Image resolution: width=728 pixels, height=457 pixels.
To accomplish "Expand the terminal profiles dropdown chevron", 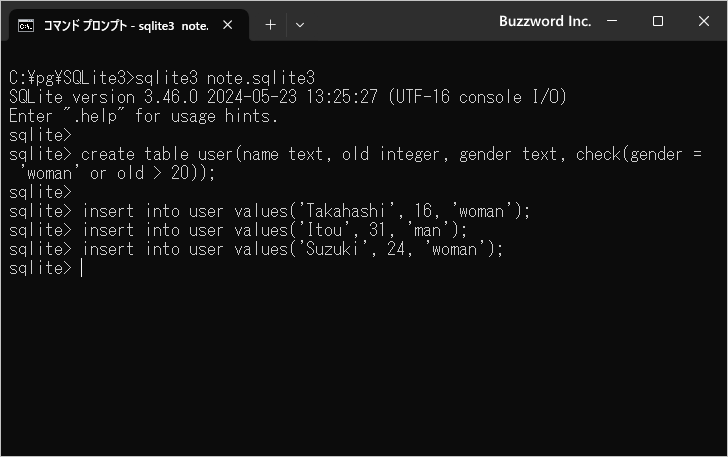I will pyautogui.click(x=300, y=25).
